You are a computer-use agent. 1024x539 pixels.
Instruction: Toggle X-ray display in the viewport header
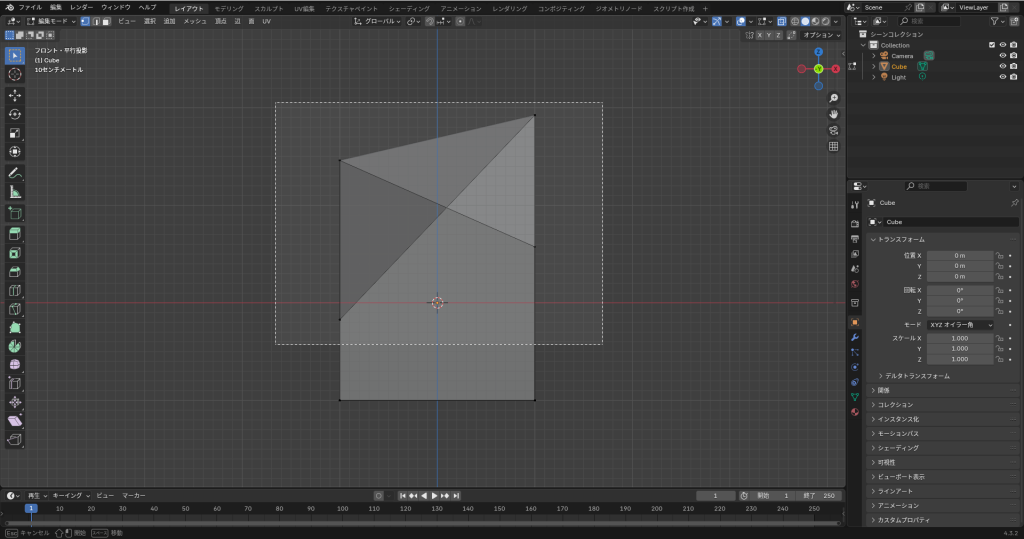coord(780,21)
